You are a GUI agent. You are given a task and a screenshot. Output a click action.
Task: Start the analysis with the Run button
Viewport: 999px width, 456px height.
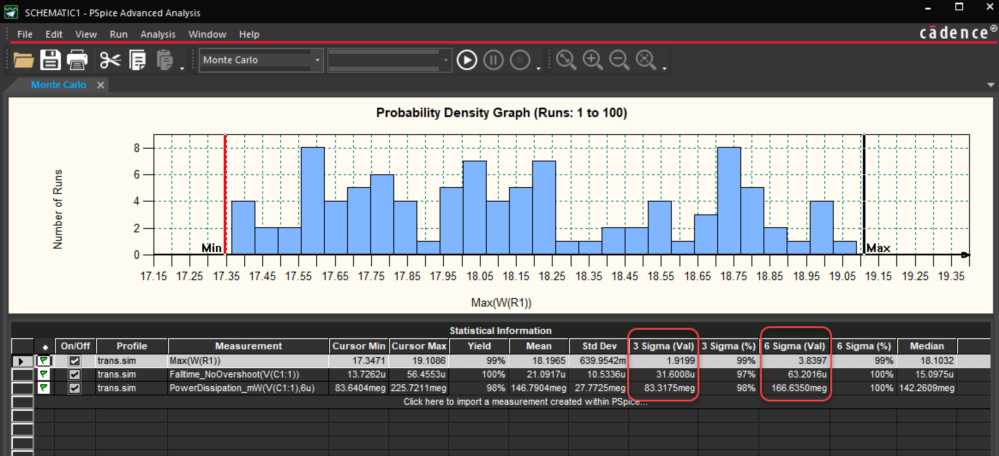tap(467, 60)
